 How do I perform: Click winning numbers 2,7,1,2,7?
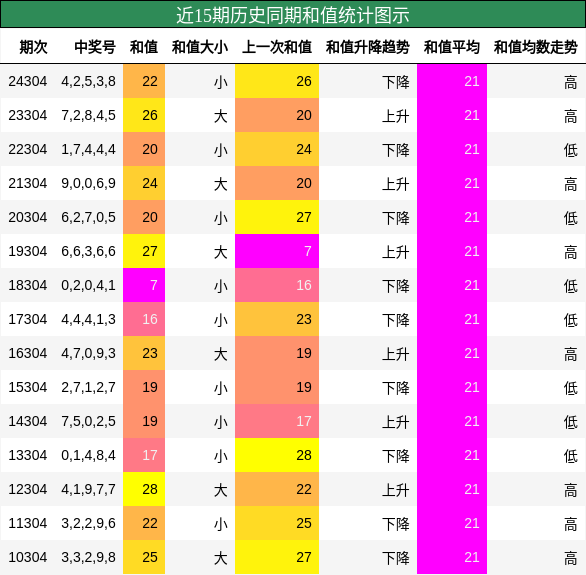89,387
